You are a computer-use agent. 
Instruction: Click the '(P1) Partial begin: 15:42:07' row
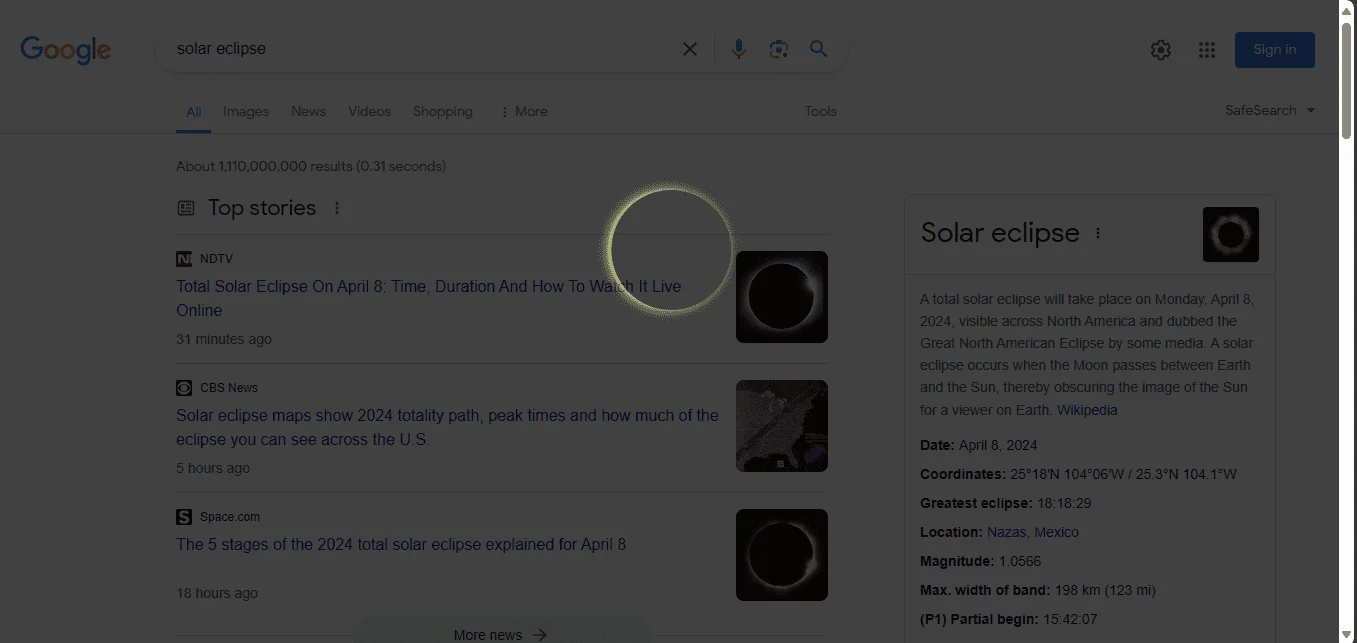1009,620
